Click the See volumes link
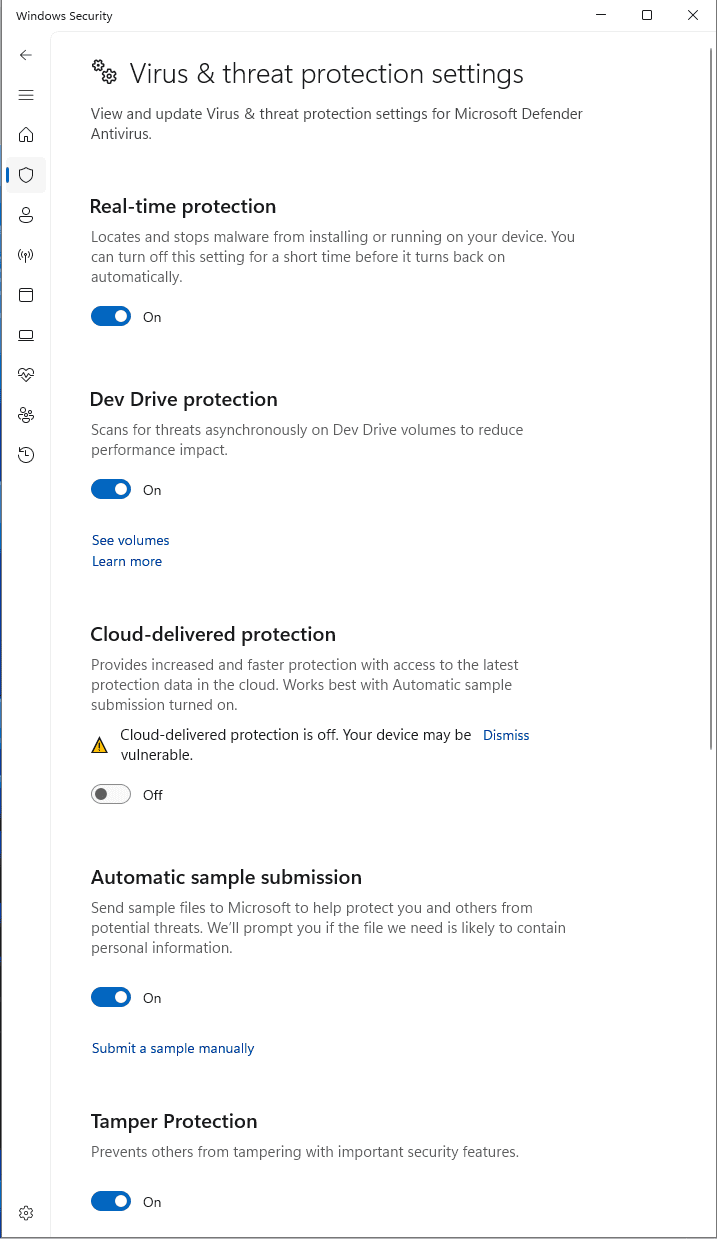 pyautogui.click(x=131, y=540)
